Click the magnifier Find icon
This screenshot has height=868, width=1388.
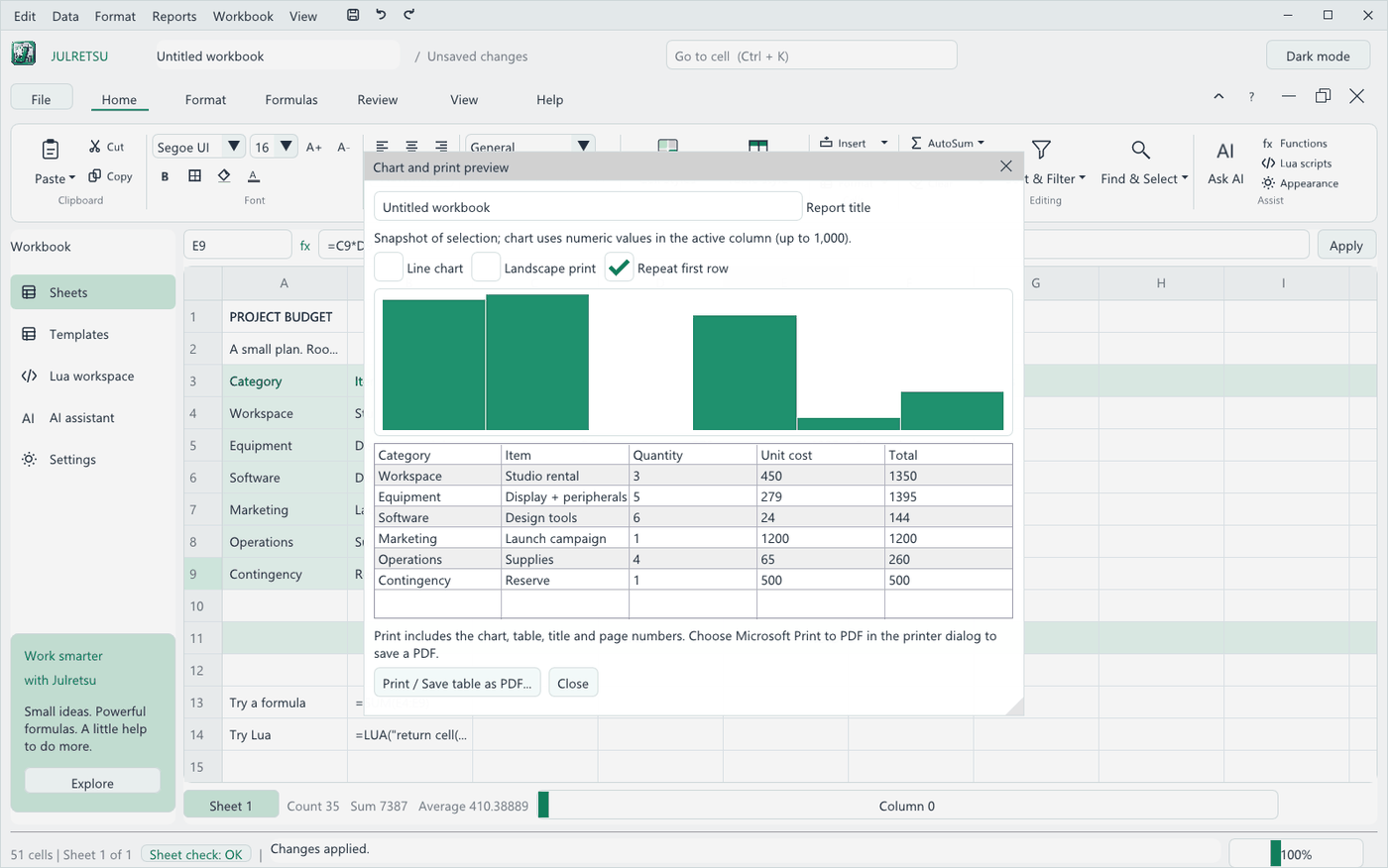pyautogui.click(x=1141, y=150)
